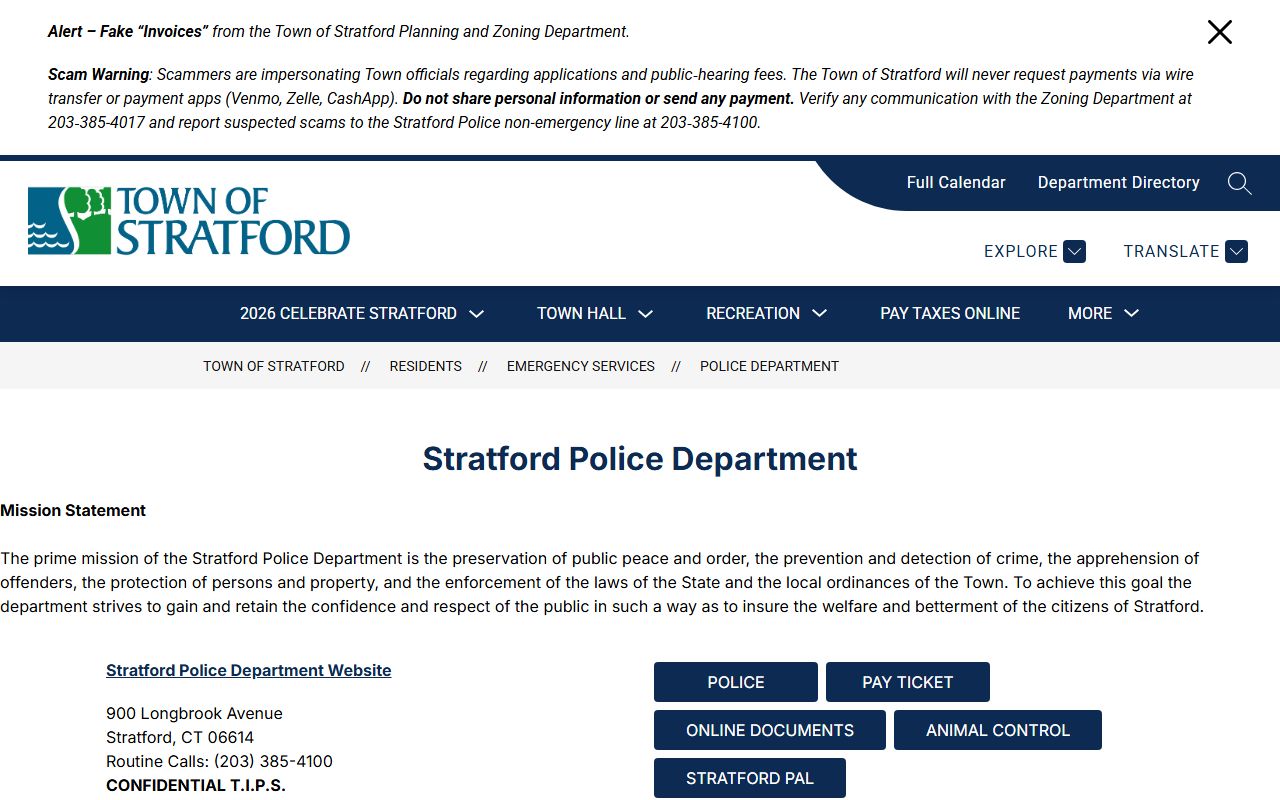
Task: Go to Town of Stratford breadcrumb
Action: coord(274,366)
